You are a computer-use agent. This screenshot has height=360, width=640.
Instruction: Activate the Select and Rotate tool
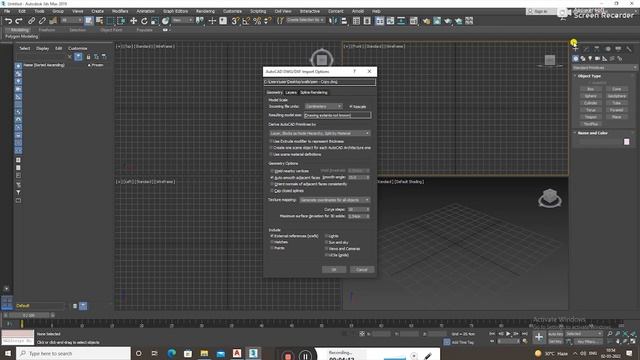tap(144, 21)
